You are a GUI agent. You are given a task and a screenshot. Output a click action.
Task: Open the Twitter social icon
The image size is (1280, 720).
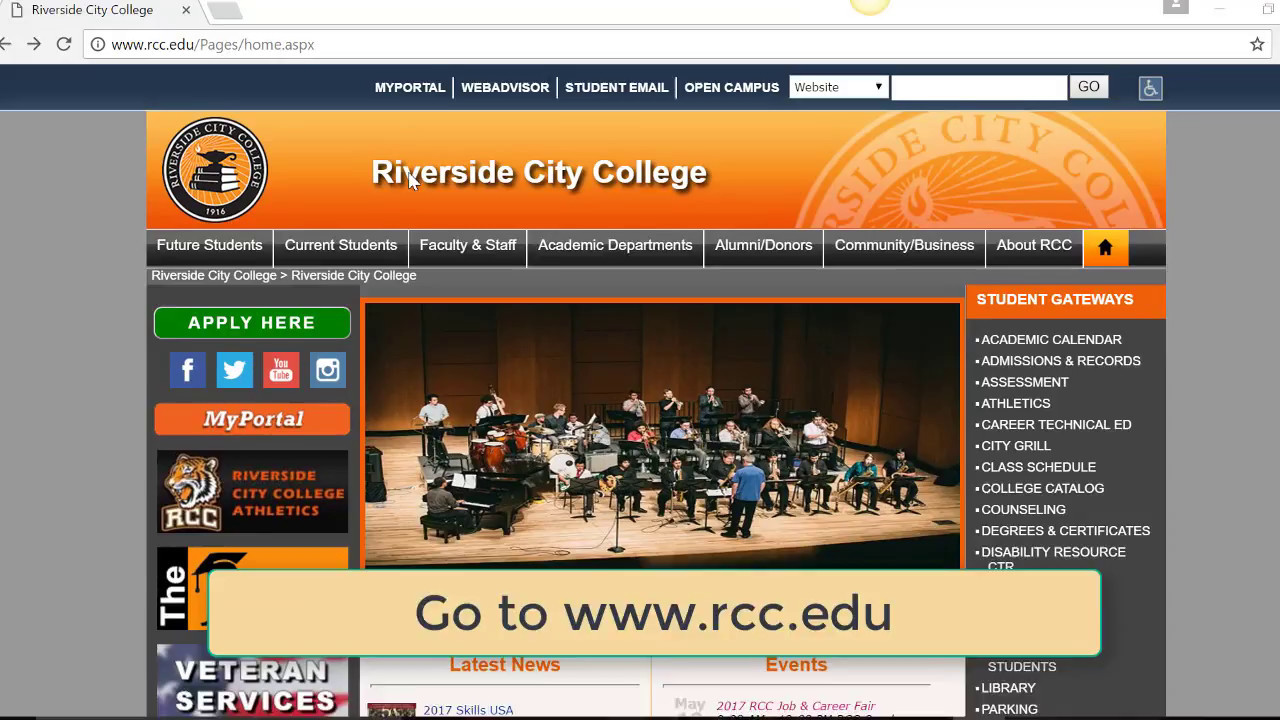tap(234, 370)
